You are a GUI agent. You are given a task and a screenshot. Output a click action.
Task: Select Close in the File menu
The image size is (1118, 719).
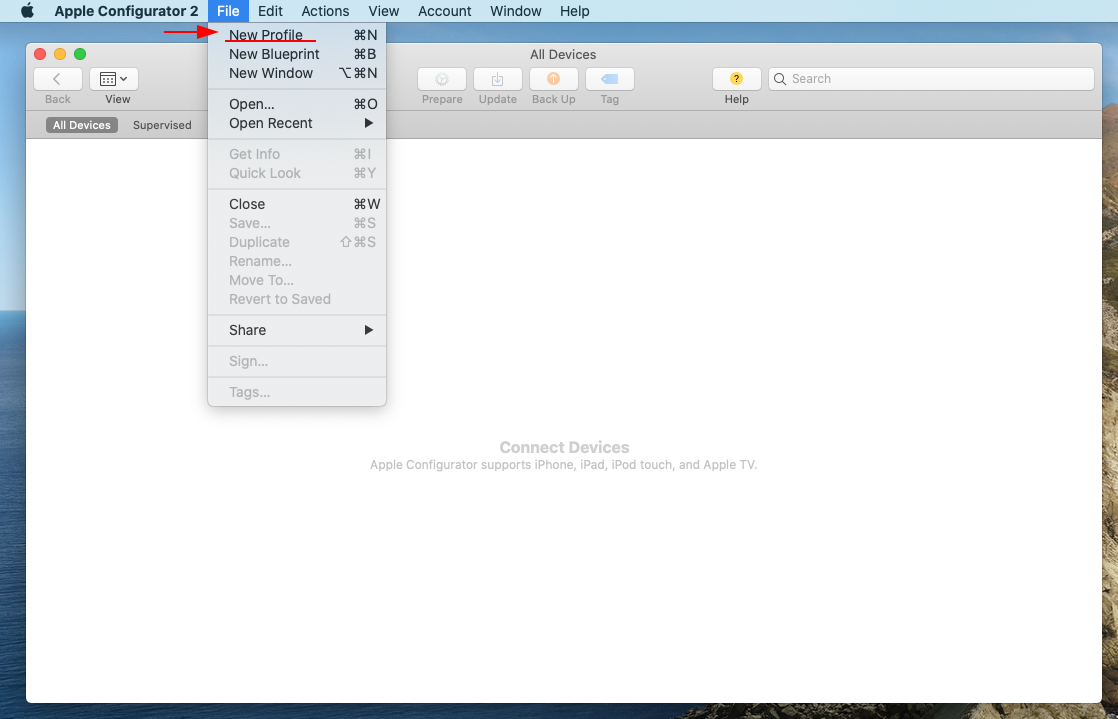(297, 204)
